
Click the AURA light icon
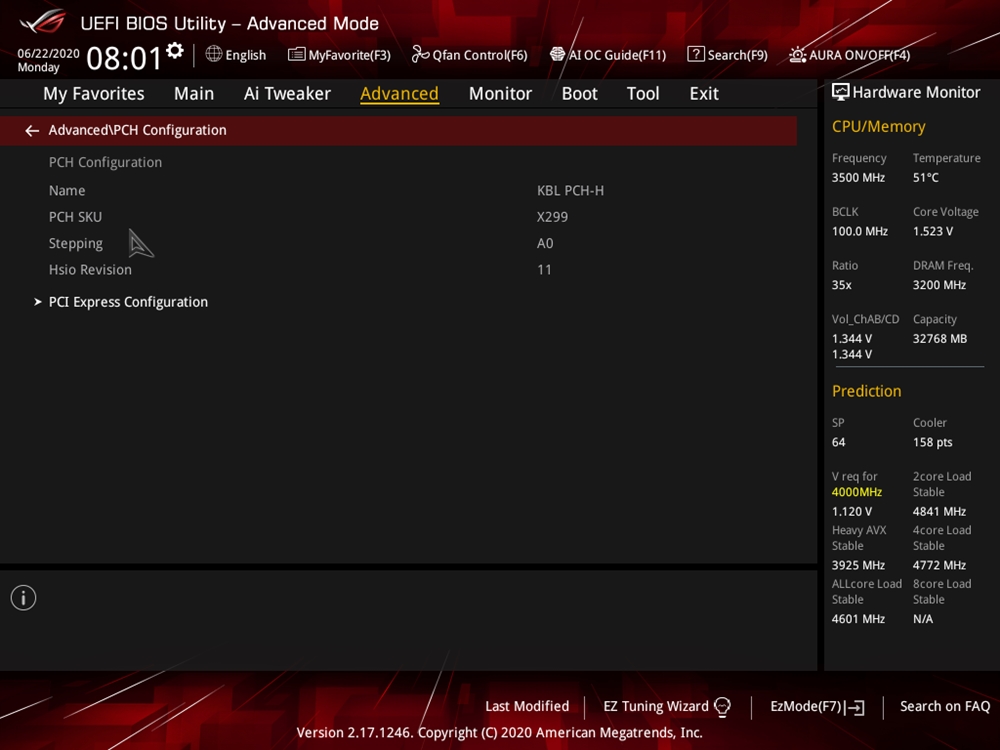pyautogui.click(x=798, y=55)
